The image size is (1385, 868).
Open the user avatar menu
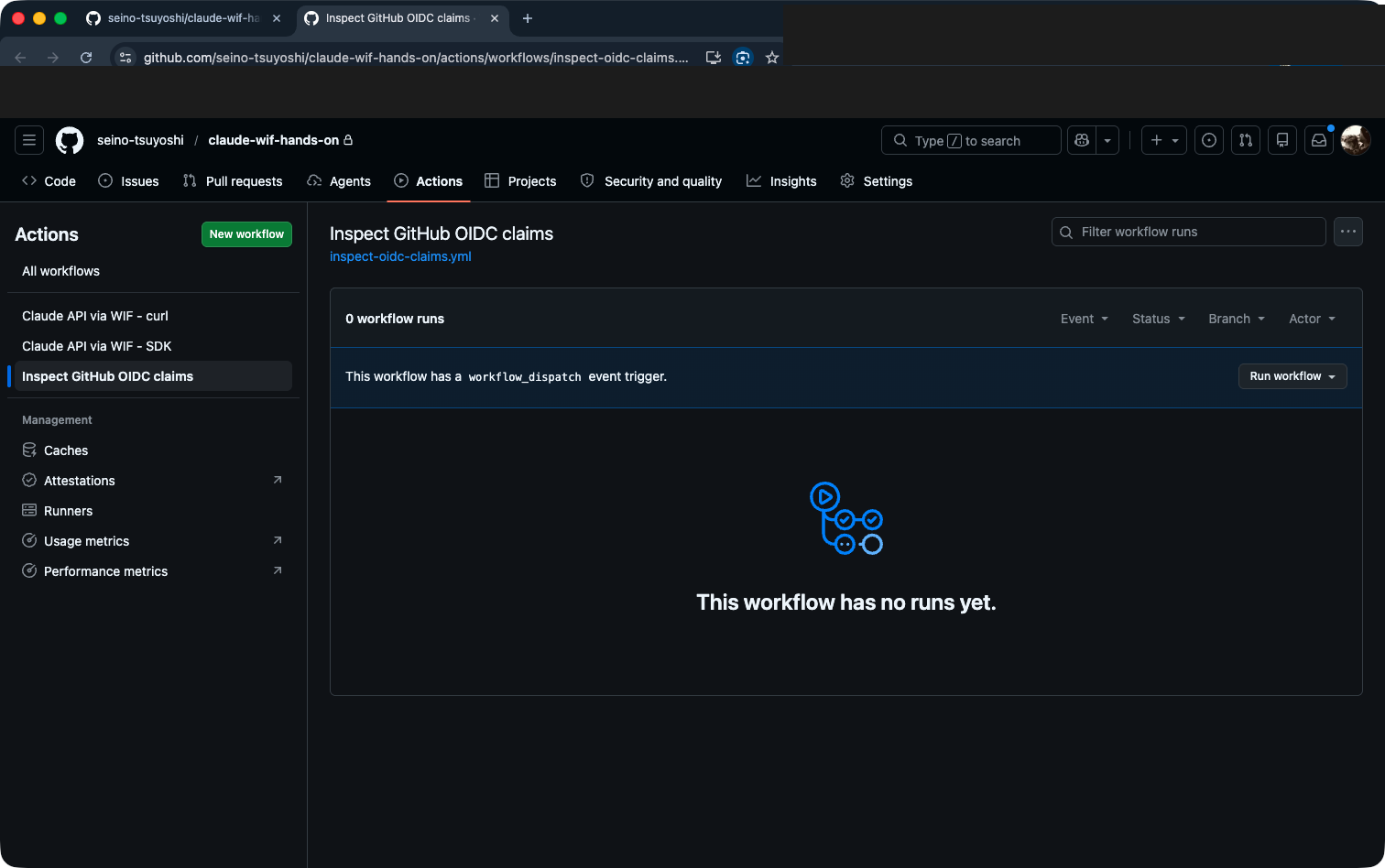[x=1356, y=140]
